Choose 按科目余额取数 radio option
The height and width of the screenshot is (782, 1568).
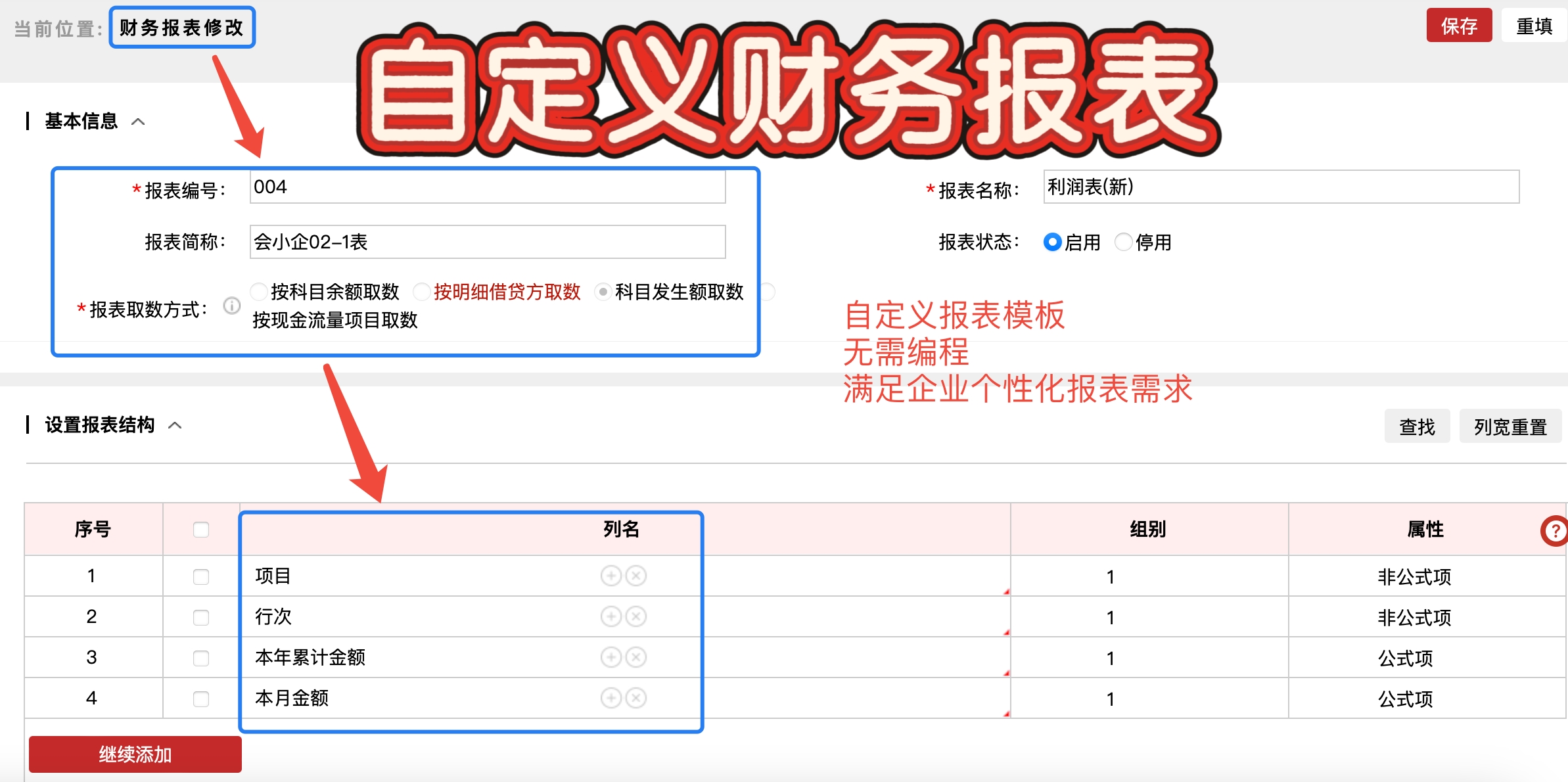(x=259, y=291)
